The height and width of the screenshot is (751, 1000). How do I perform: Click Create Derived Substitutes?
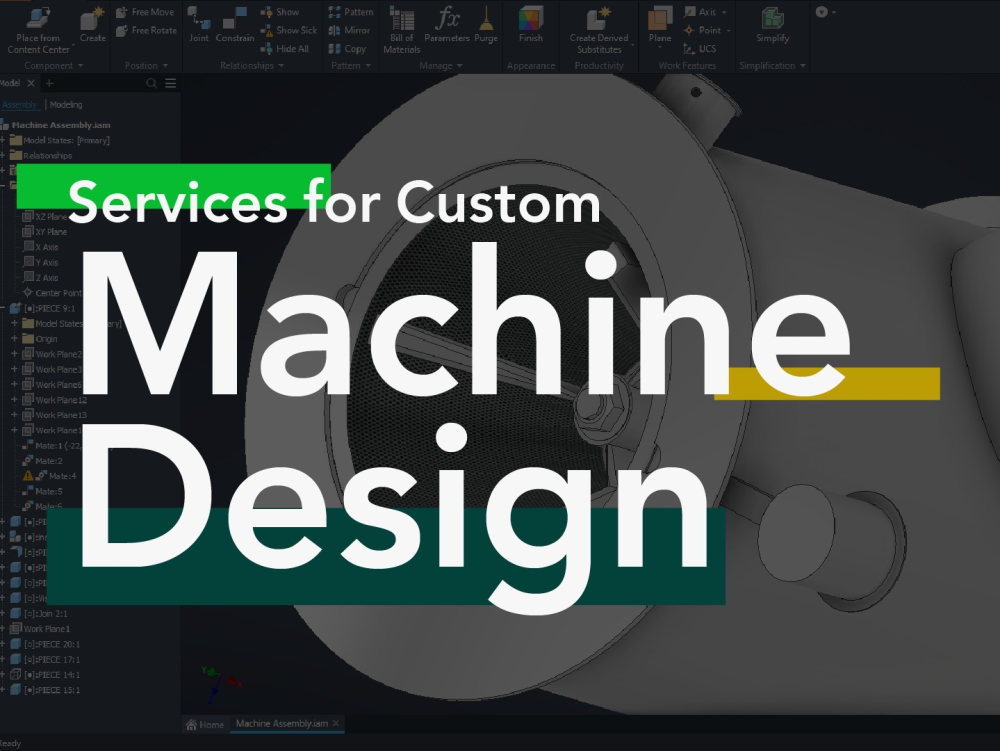click(x=598, y=30)
